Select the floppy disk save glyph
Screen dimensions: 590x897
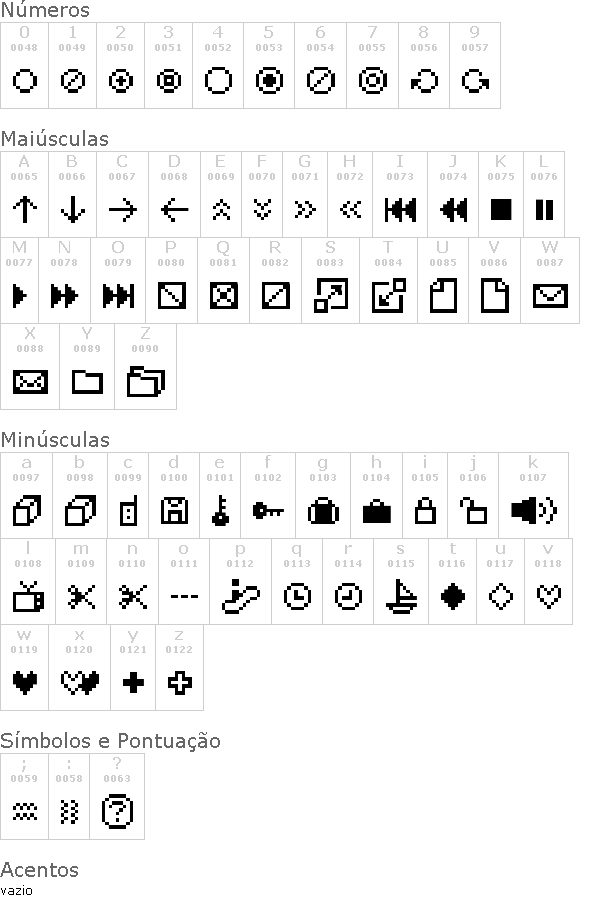pos(174,511)
